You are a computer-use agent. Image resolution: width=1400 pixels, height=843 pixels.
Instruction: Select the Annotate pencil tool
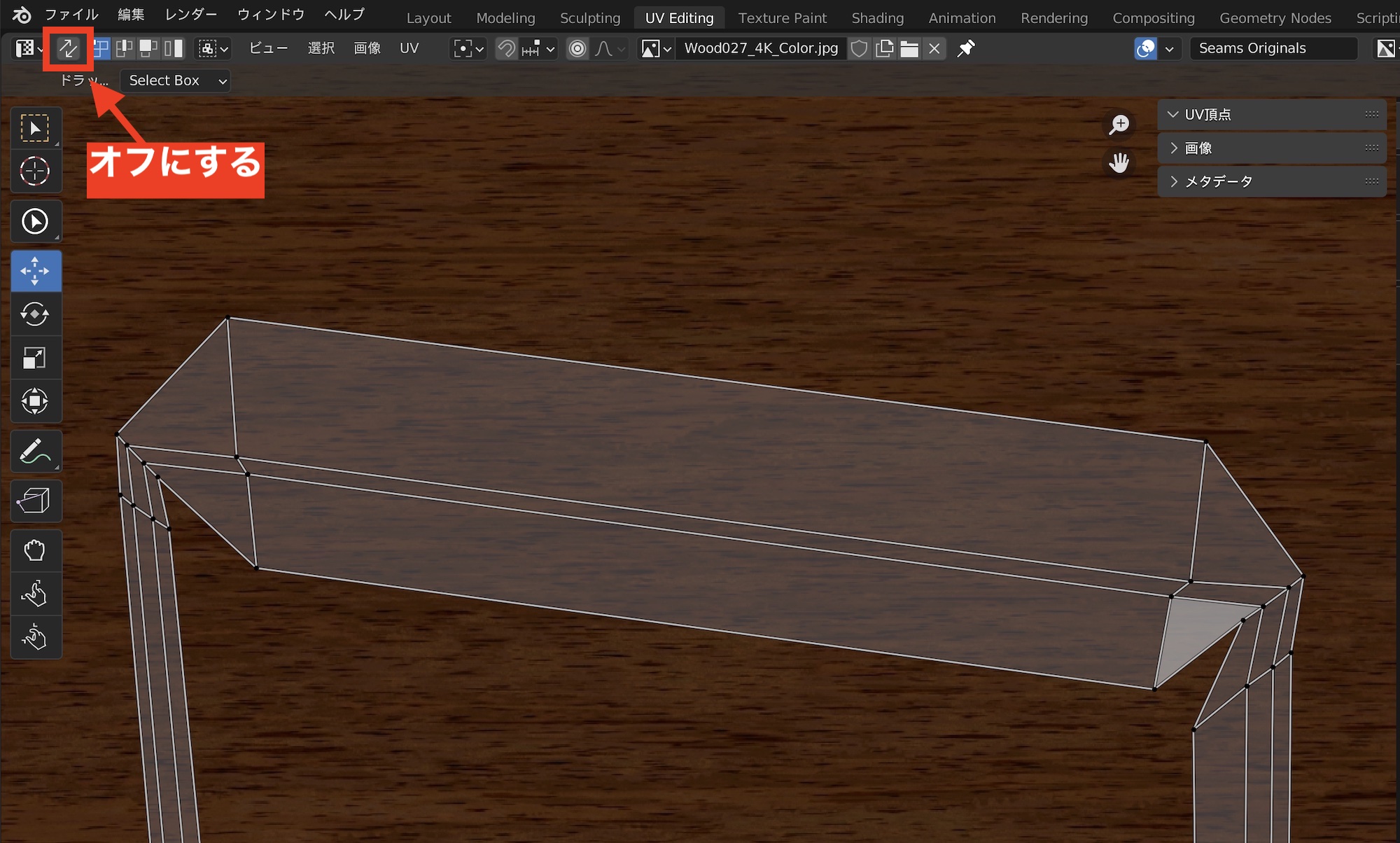tap(35, 452)
